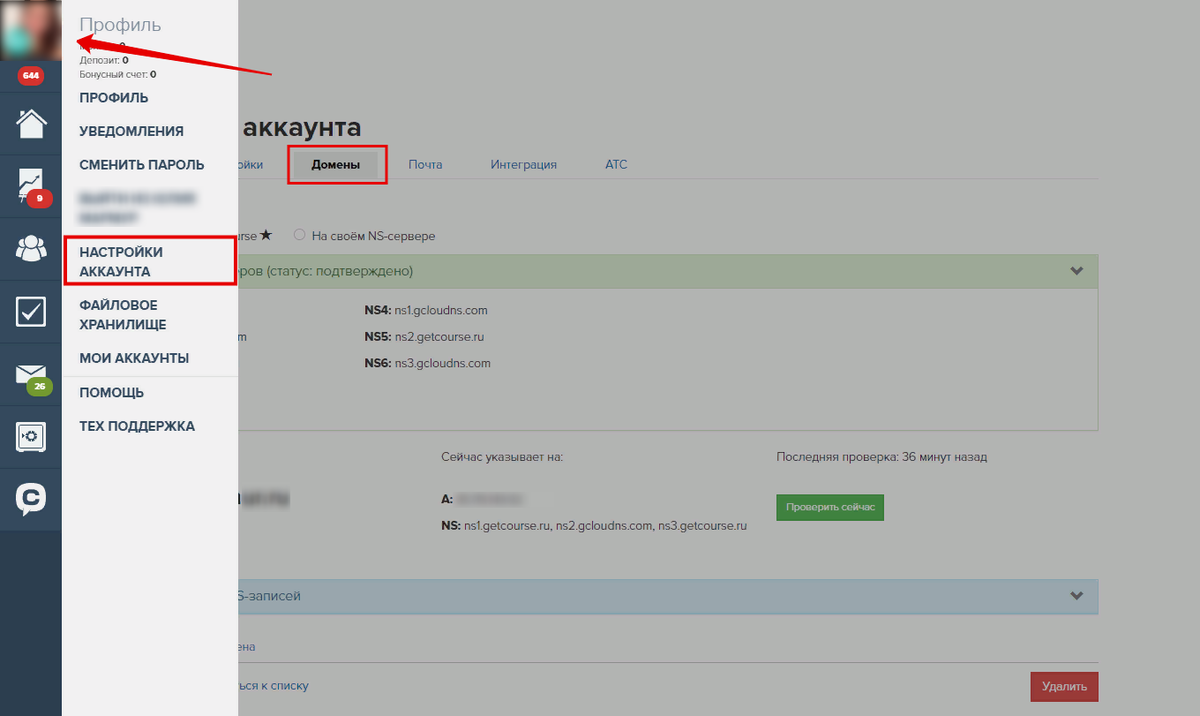Click the Депозит: 0 line
Image resolution: width=1200 pixels, height=716 pixels.
(104, 60)
